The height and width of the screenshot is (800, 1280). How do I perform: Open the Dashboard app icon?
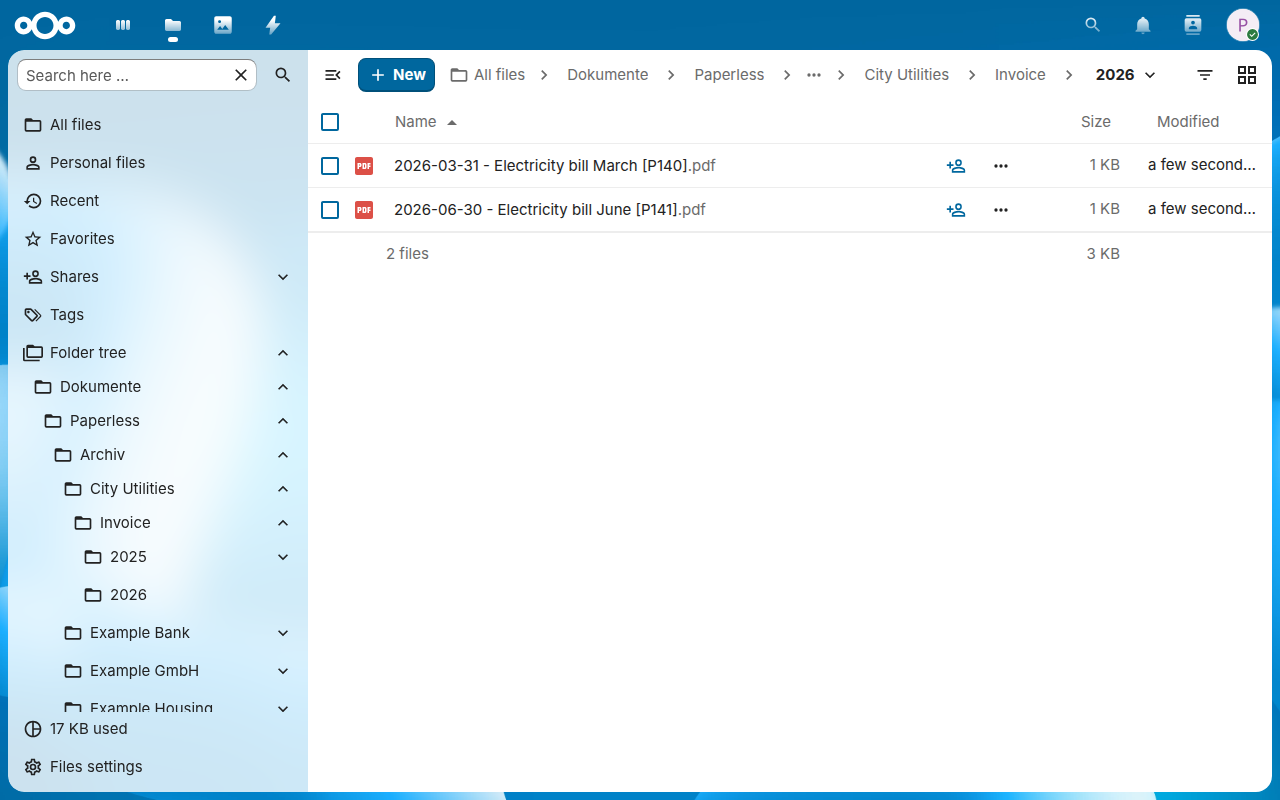[123, 25]
